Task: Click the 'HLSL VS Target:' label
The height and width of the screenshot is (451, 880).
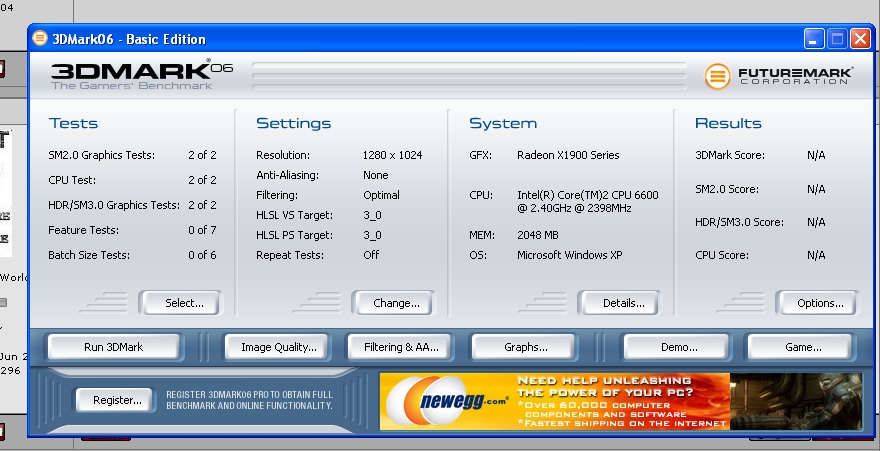Action: 294,215
